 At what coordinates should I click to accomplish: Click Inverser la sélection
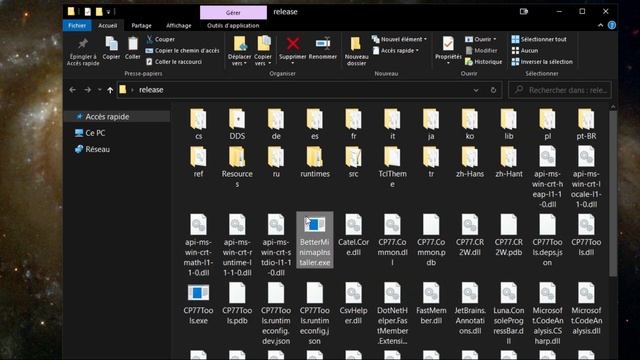pyautogui.click(x=542, y=62)
